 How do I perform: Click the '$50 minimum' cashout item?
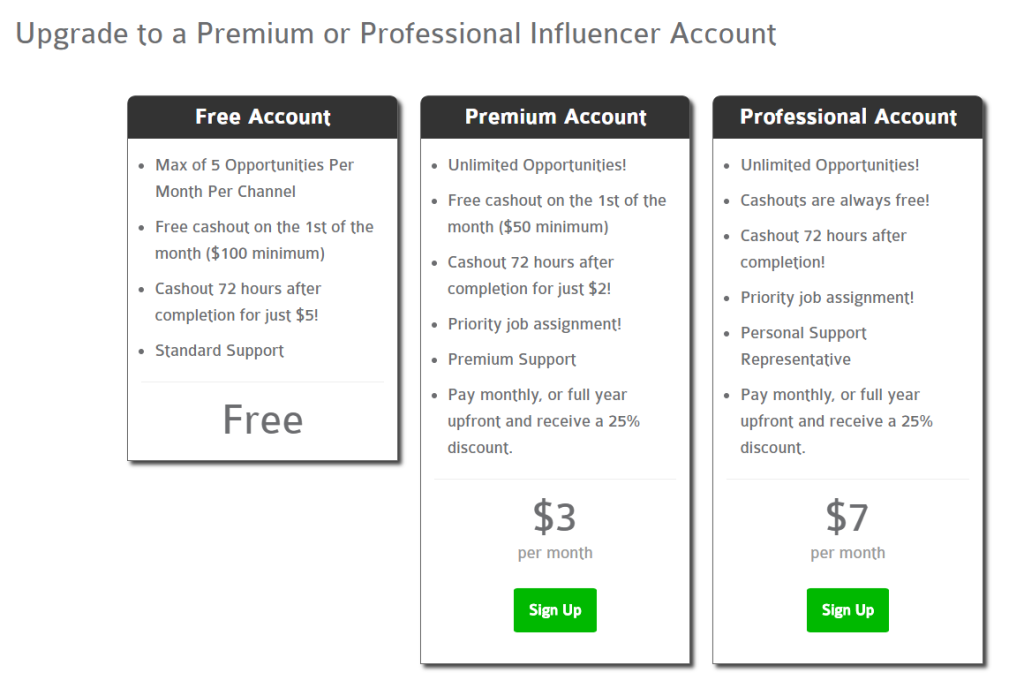point(556,213)
